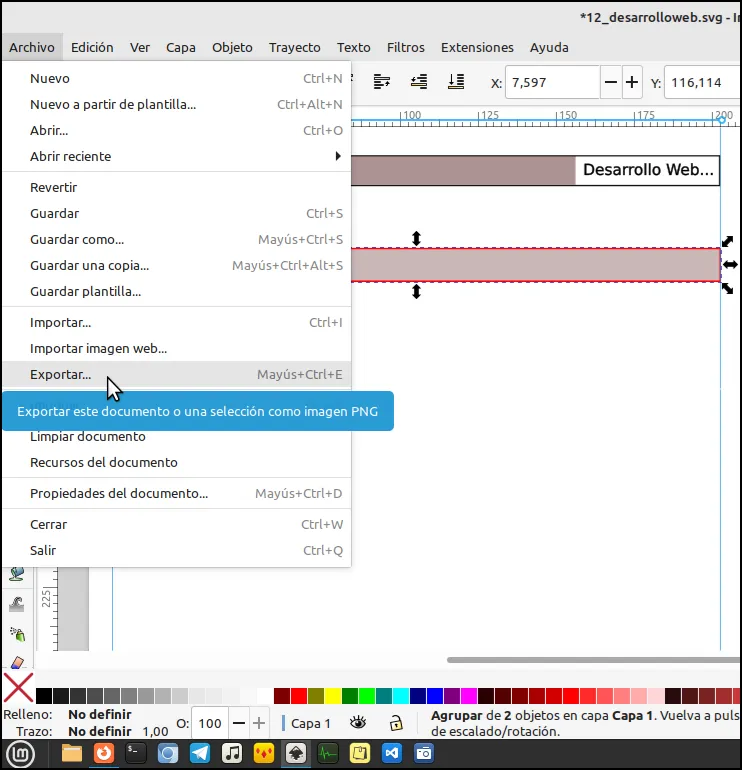Open the Filtros menu
This screenshot has width=742, height=770.
[406, 48]
